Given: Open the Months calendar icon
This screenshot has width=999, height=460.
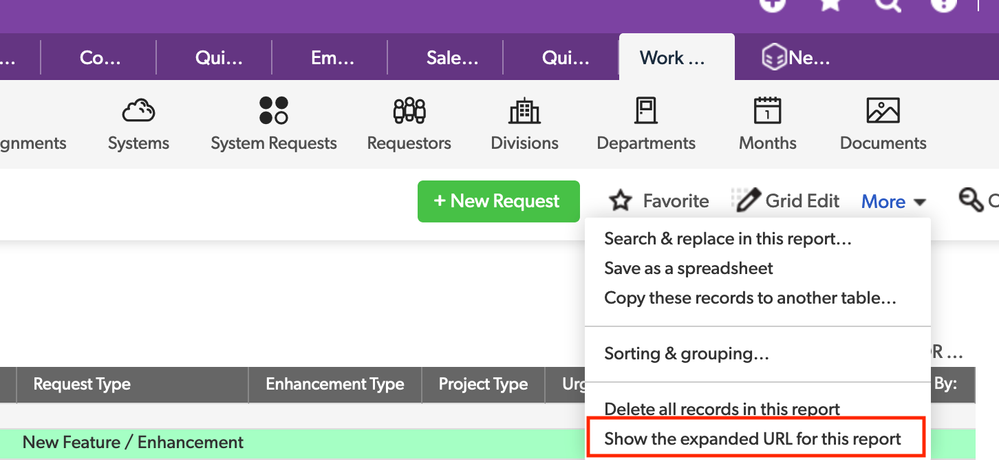Looking at the screenshot, I should (x=767, y=110).
